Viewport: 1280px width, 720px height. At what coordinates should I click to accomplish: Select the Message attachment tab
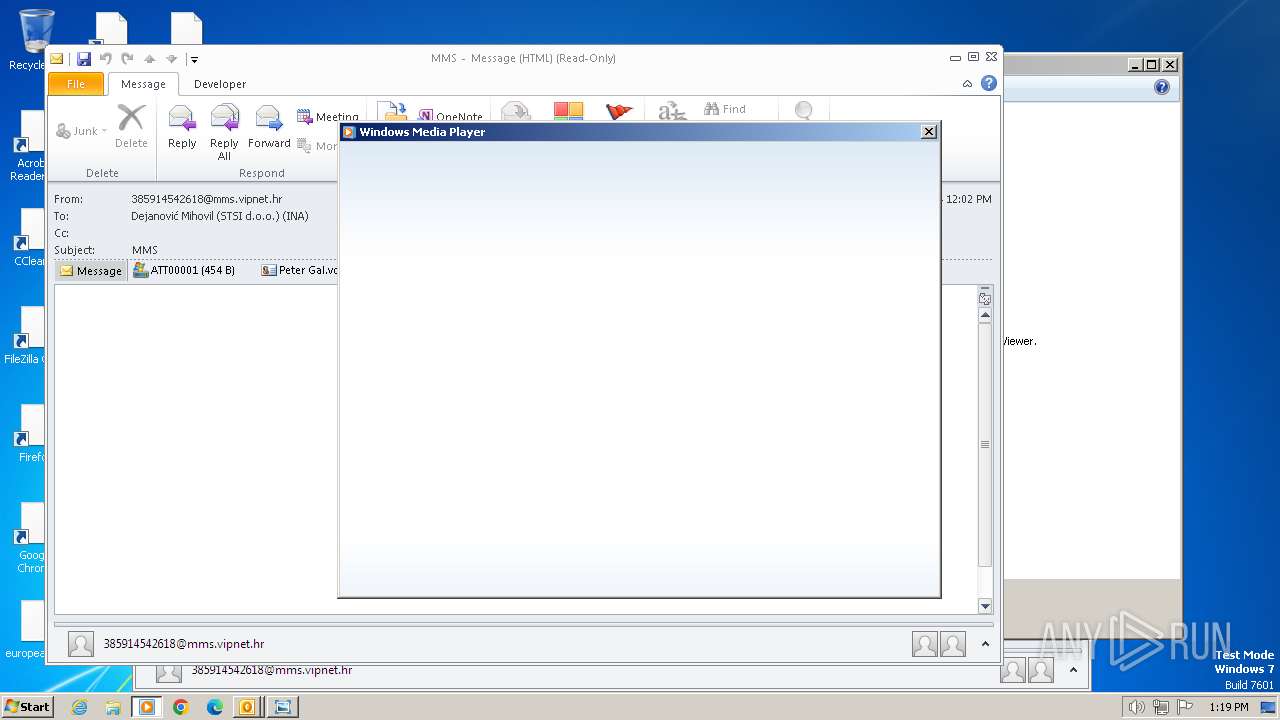(91, 271)
